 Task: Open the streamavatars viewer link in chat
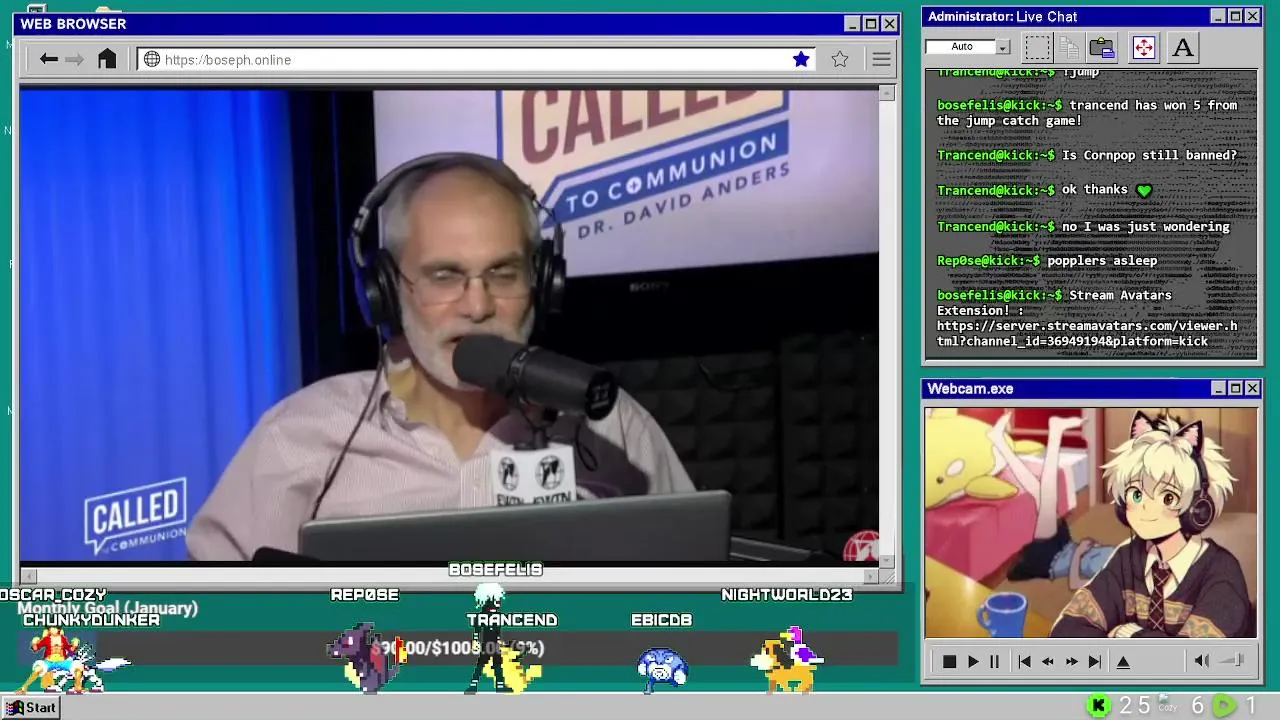pyautogui.click(x=1087, y=333)
